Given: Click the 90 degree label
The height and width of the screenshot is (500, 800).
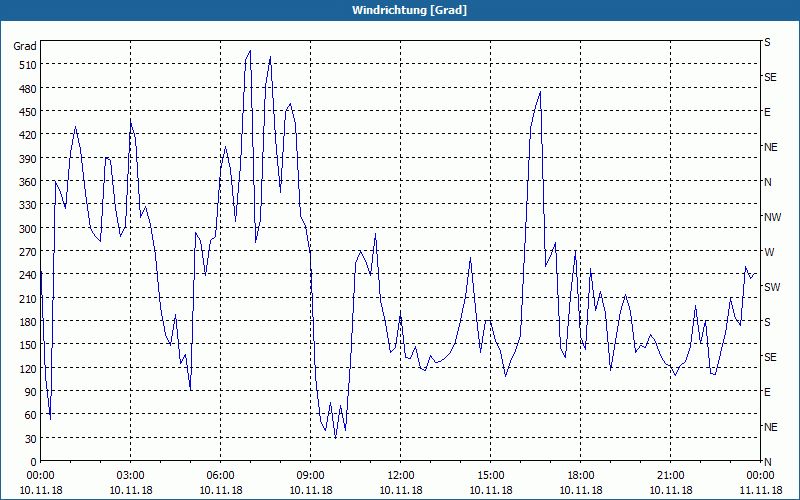Looking at the screenshot, I should pos(31,392).
